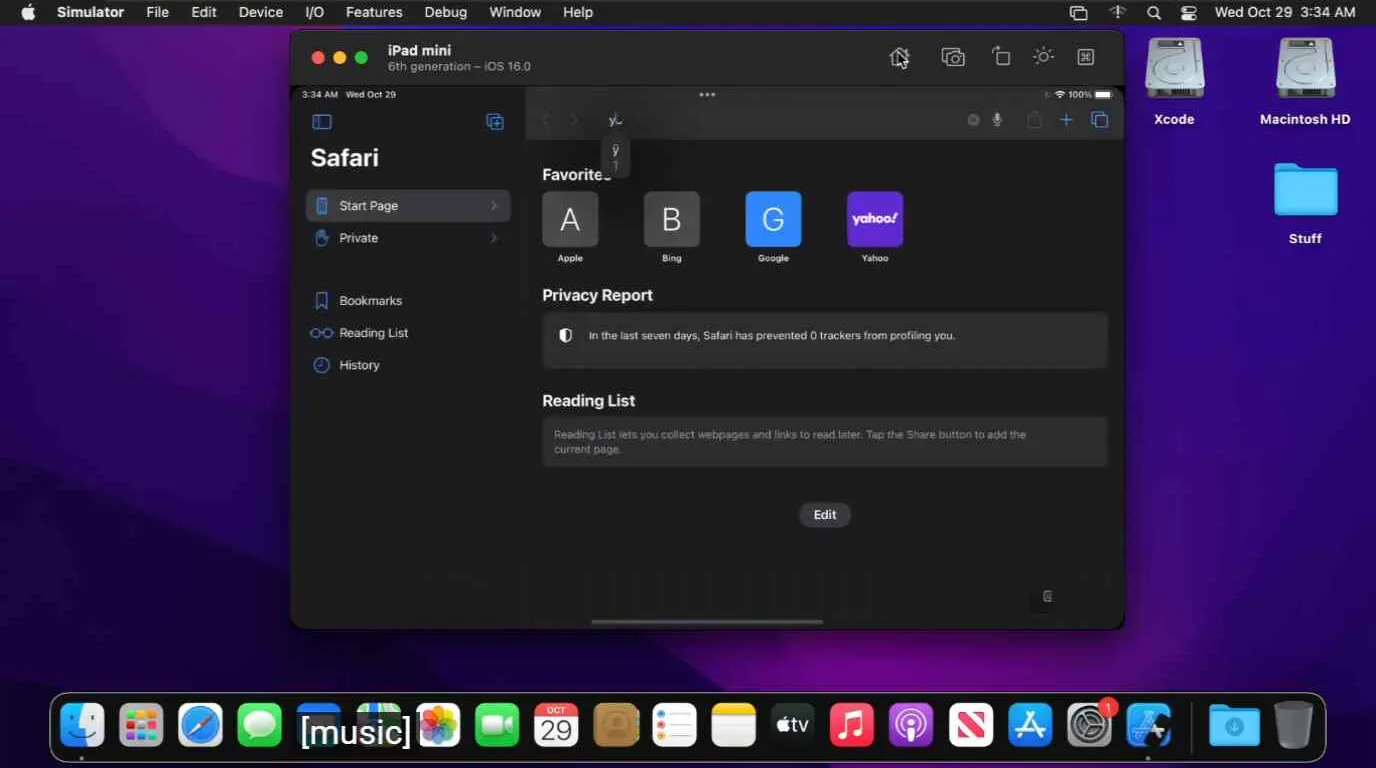The image size is (1376, 768).
Task: Open Photos from the Dock
Action: [x=438, y=725]
